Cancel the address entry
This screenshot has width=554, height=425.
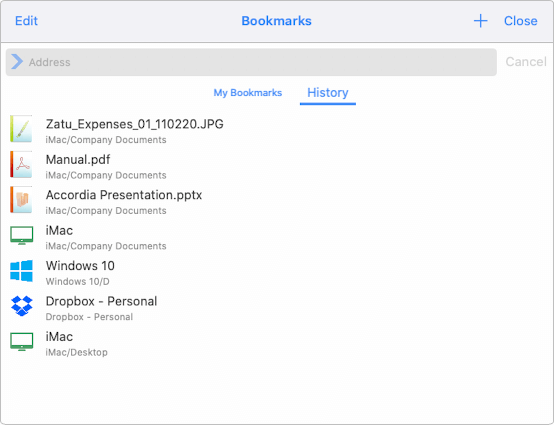(526, 62)
